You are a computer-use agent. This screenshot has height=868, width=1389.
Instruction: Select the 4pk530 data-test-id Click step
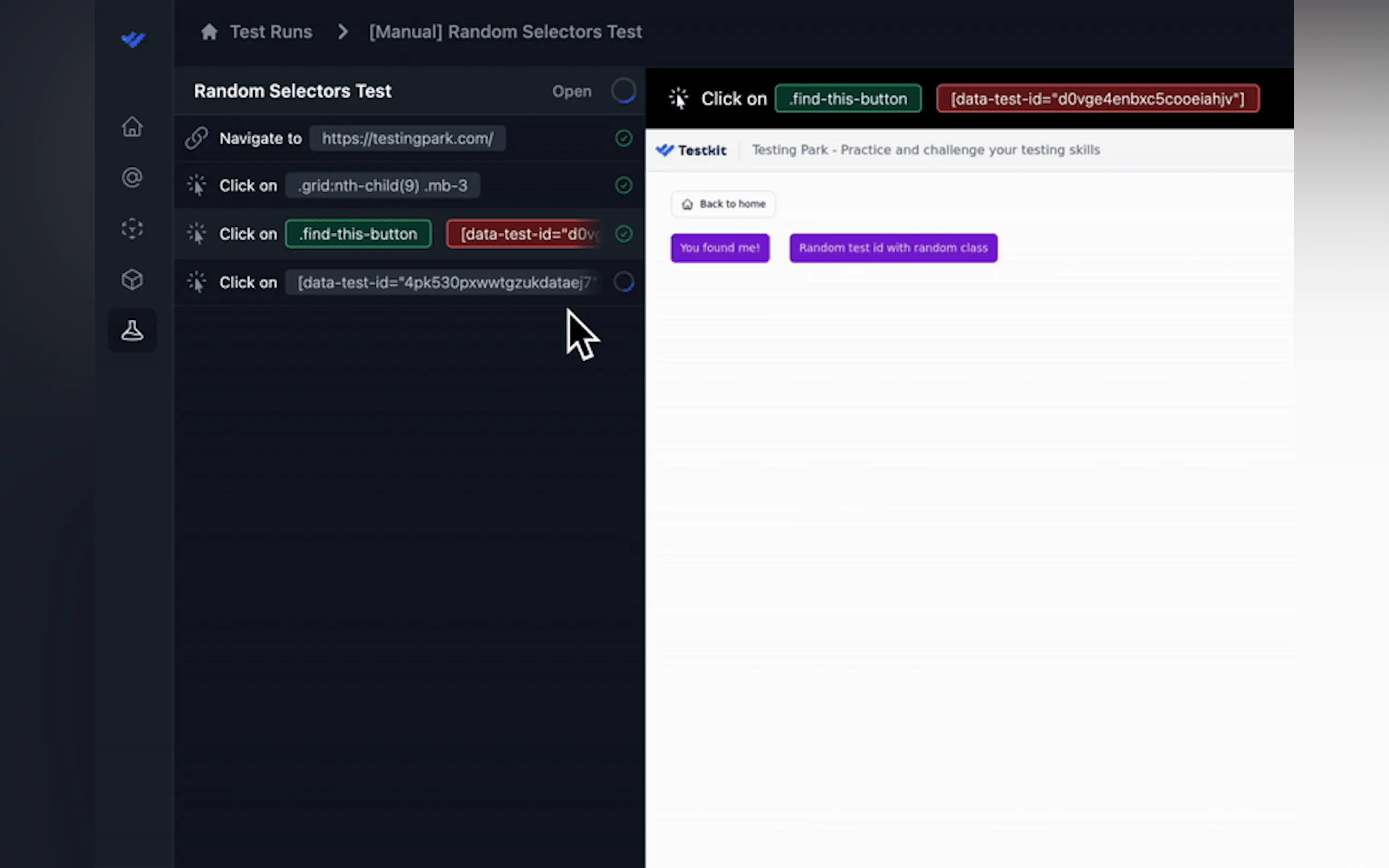point(442,283)
